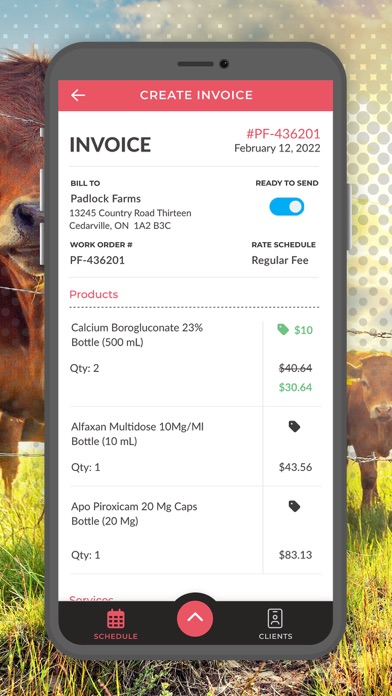Screen dimensions: 392x696
Task: Open Clients badge icon in bottom bar
Action: tap(275, 619)
